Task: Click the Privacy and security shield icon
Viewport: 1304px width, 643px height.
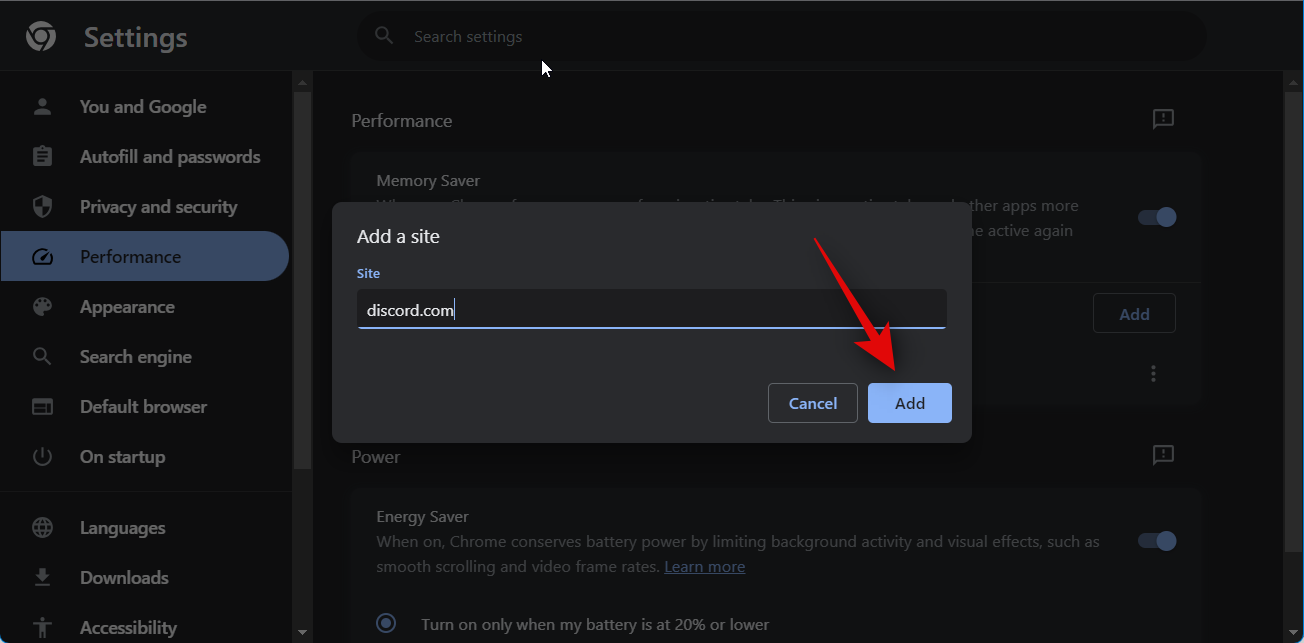Action: pos(42,207)
